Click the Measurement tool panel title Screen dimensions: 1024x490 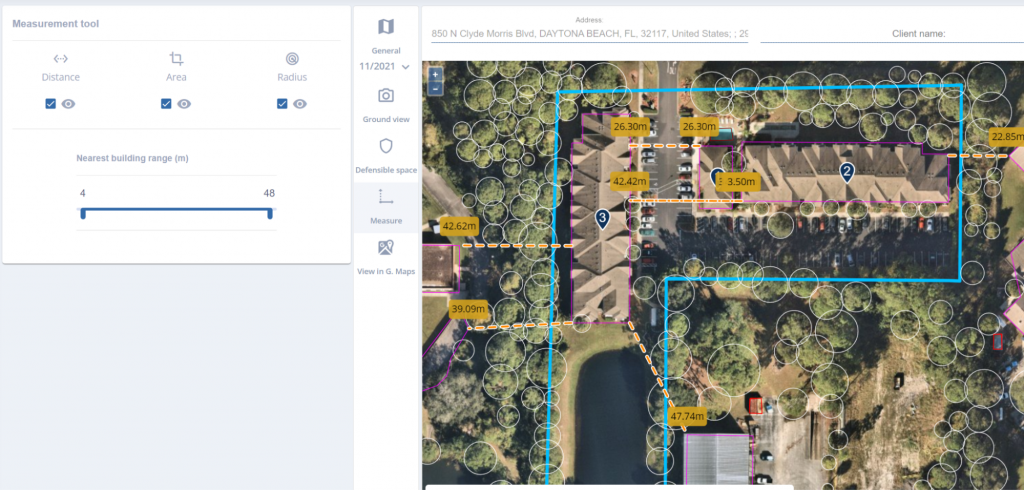[x=56, y=24]
